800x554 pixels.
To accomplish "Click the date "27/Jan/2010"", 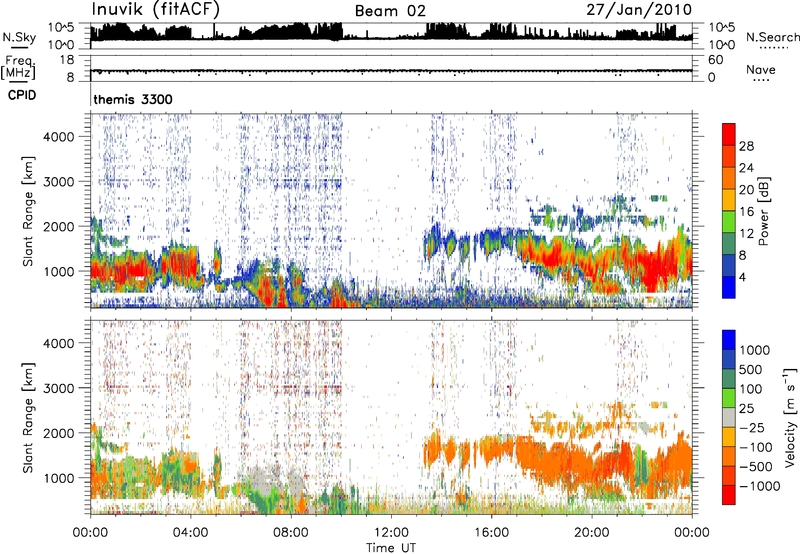I will (639, 10).
